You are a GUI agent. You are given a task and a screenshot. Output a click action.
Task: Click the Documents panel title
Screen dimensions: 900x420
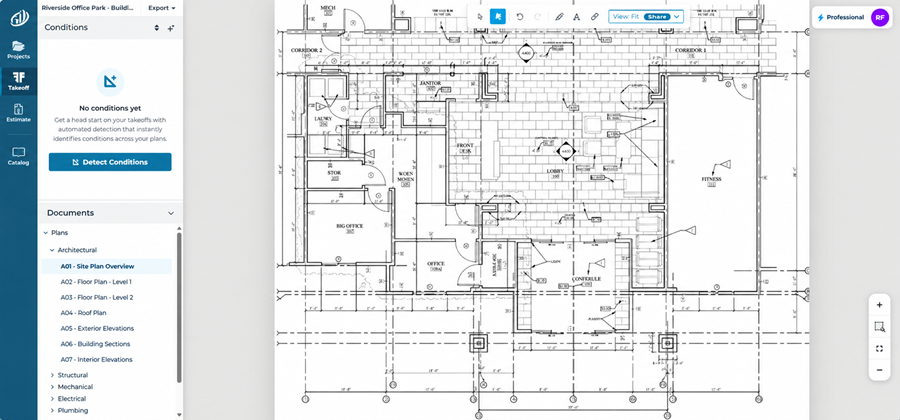(x=70, y=213)
